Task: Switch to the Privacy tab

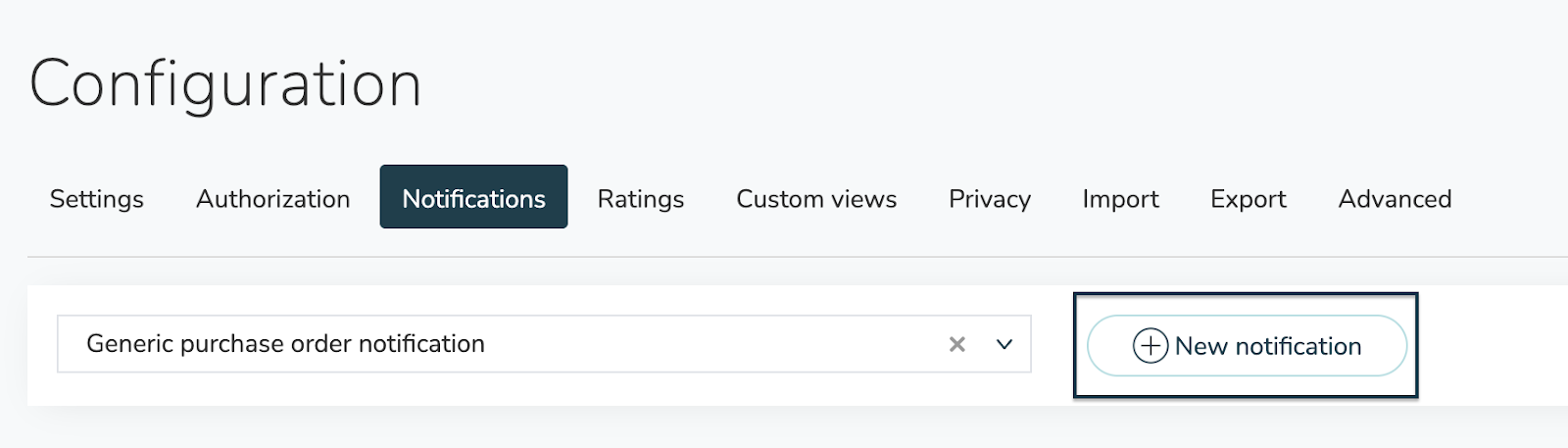Action: click(x=990, y=199)
